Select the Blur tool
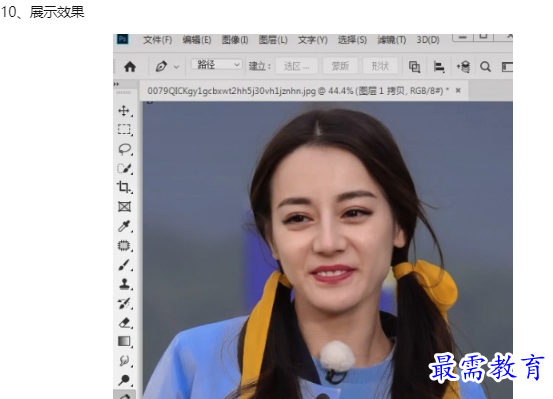 124,361
